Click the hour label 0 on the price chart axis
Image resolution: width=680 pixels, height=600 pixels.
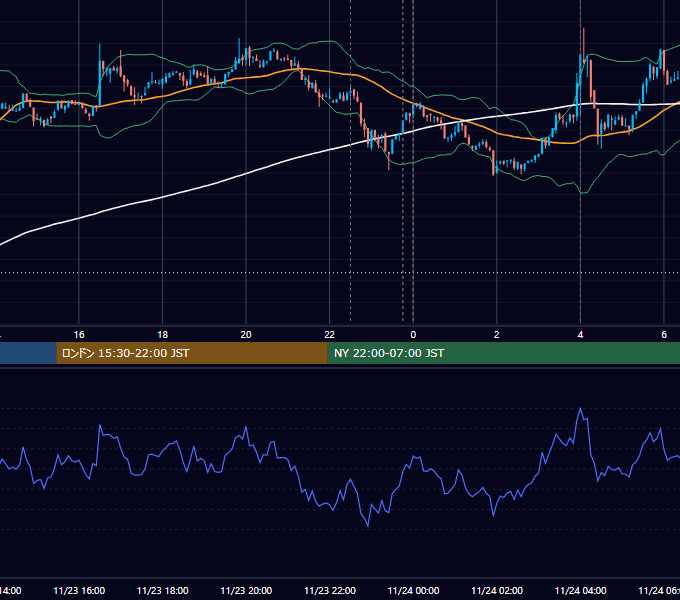tap(413, 335)
